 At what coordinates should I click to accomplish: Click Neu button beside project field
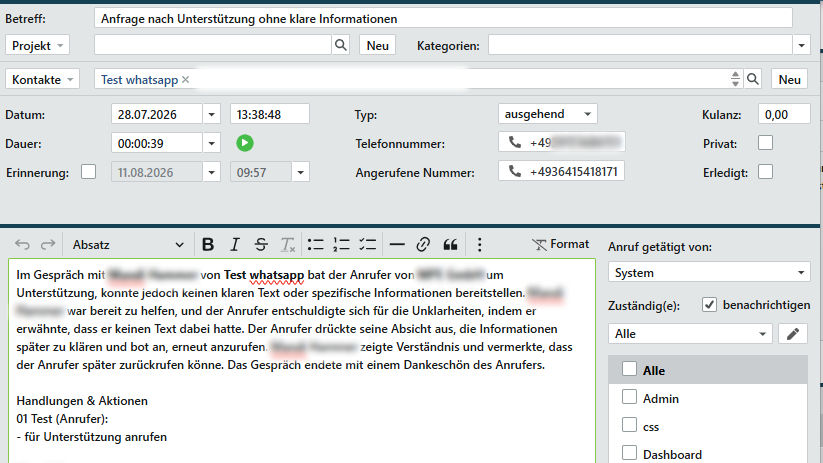(377, 46)
